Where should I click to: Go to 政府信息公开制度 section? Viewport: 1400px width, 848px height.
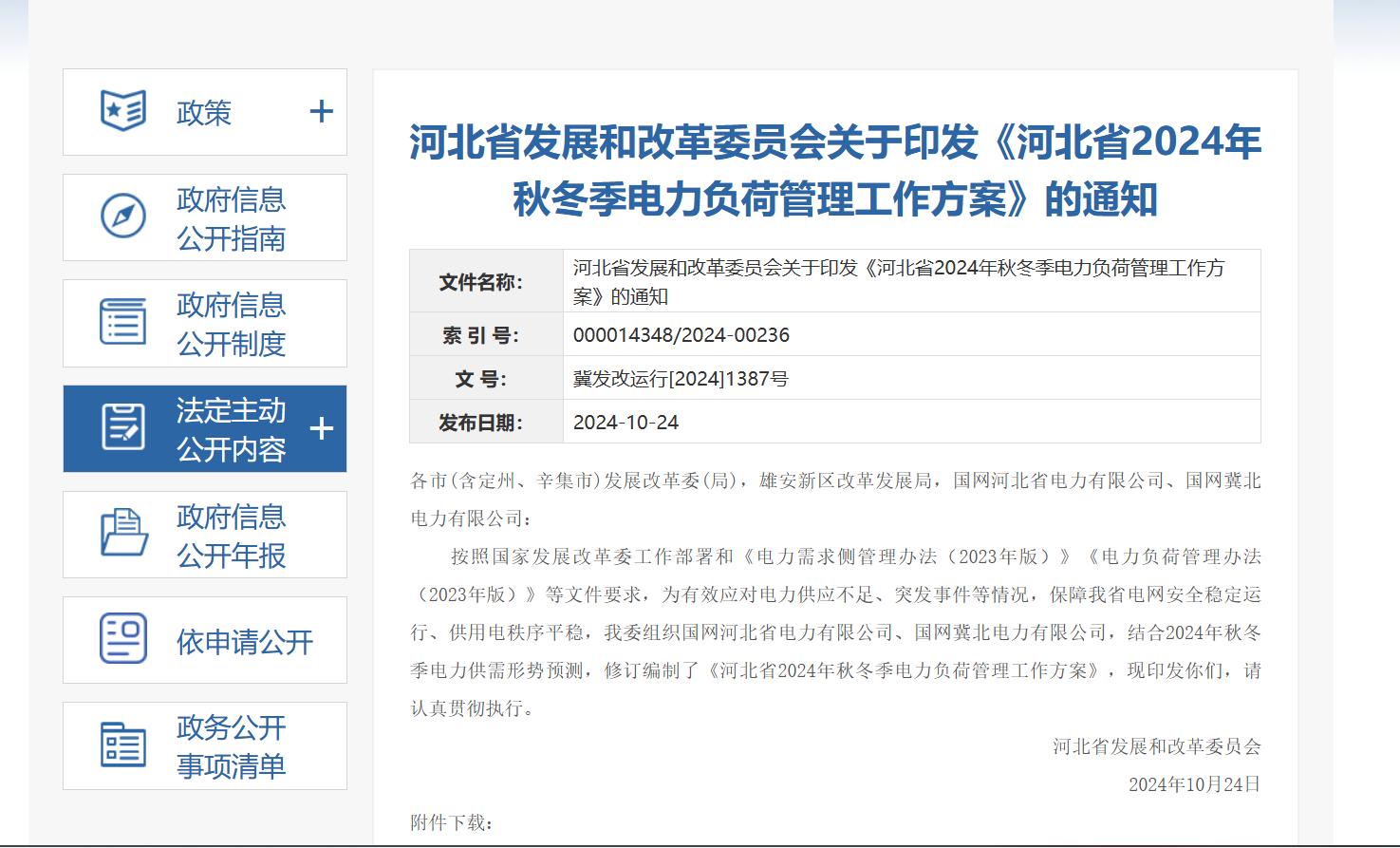coord(205,323)
